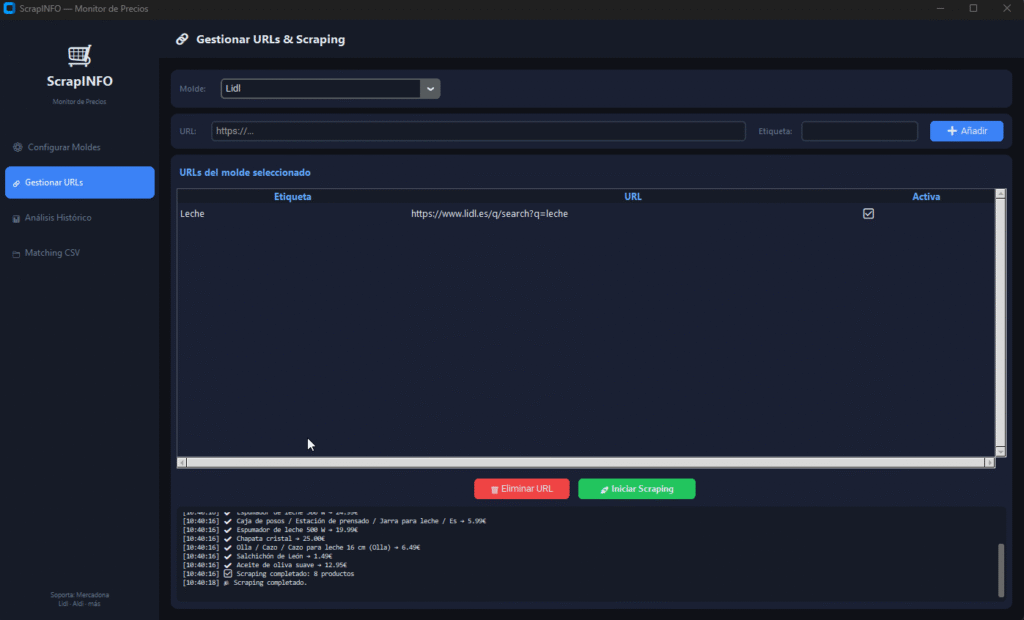Click the gear icon beside Configurar Moldes

17,147
